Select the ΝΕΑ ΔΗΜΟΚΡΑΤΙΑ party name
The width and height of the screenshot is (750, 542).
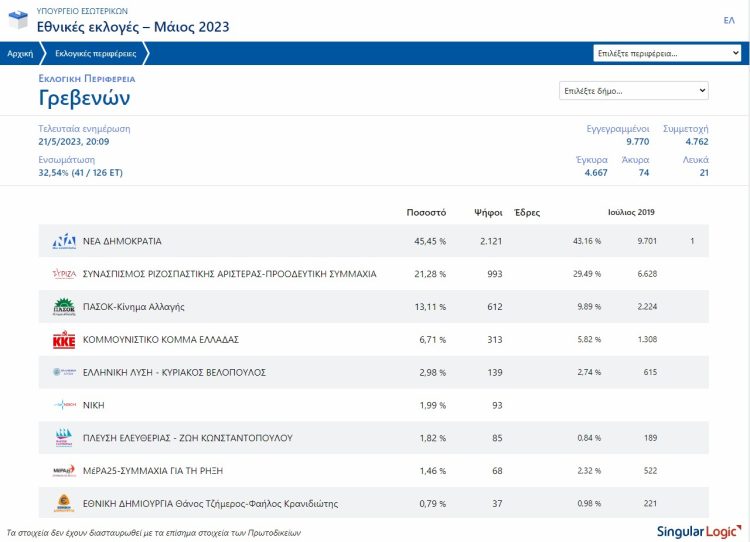[x=122, y=241]
